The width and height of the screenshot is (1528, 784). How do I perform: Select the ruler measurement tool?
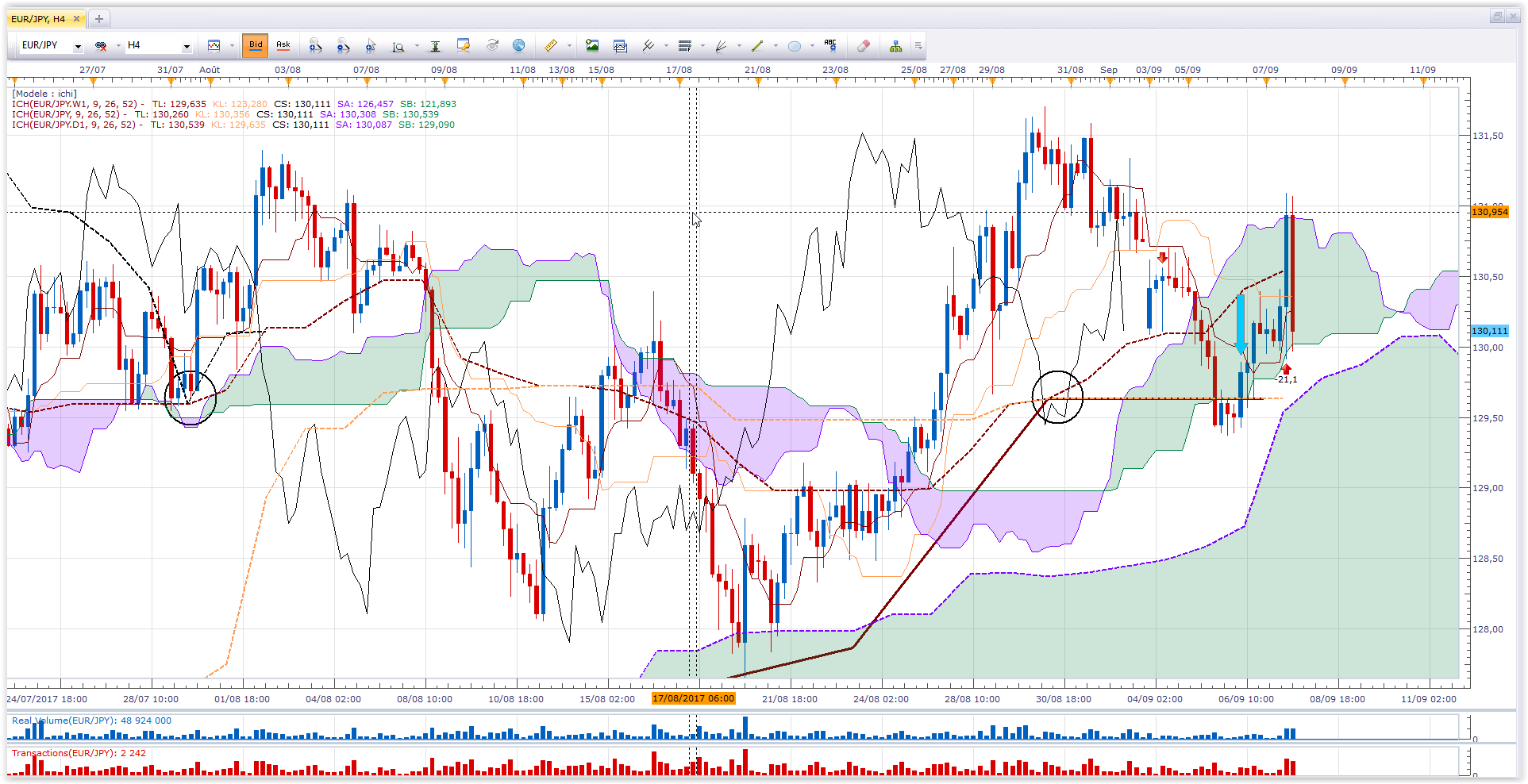(x=551, y=46)
